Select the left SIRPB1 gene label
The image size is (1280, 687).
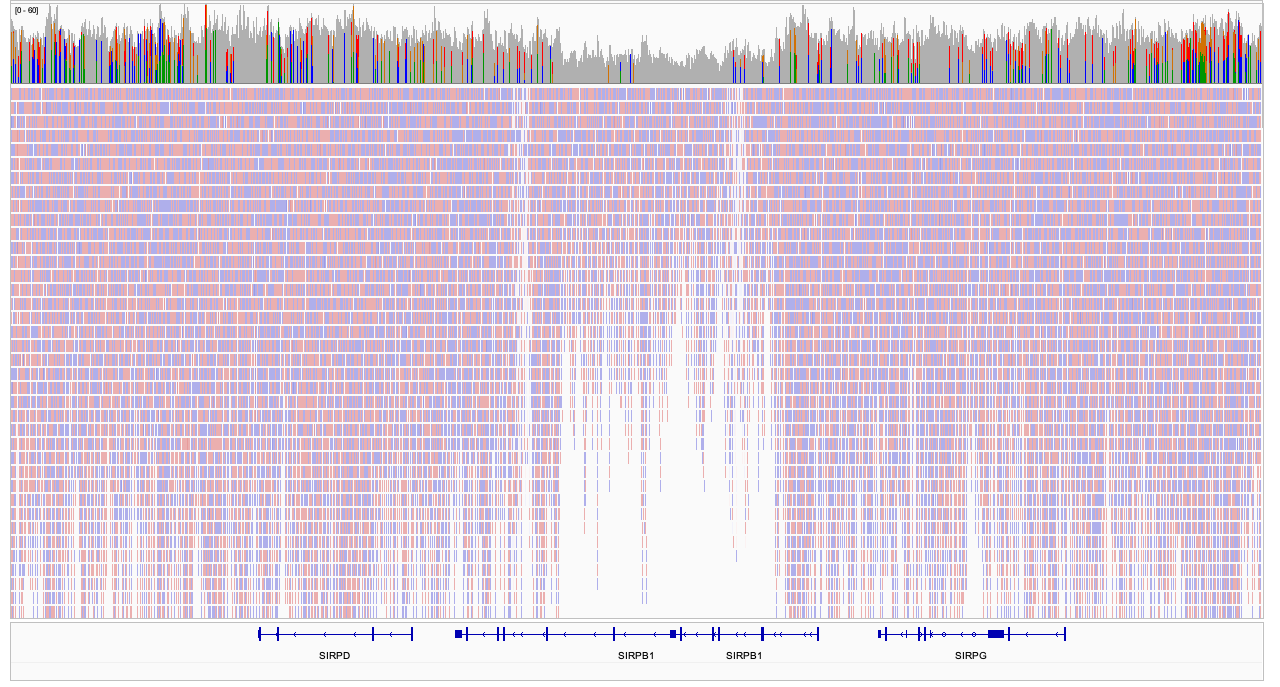(x=635, y=656)
